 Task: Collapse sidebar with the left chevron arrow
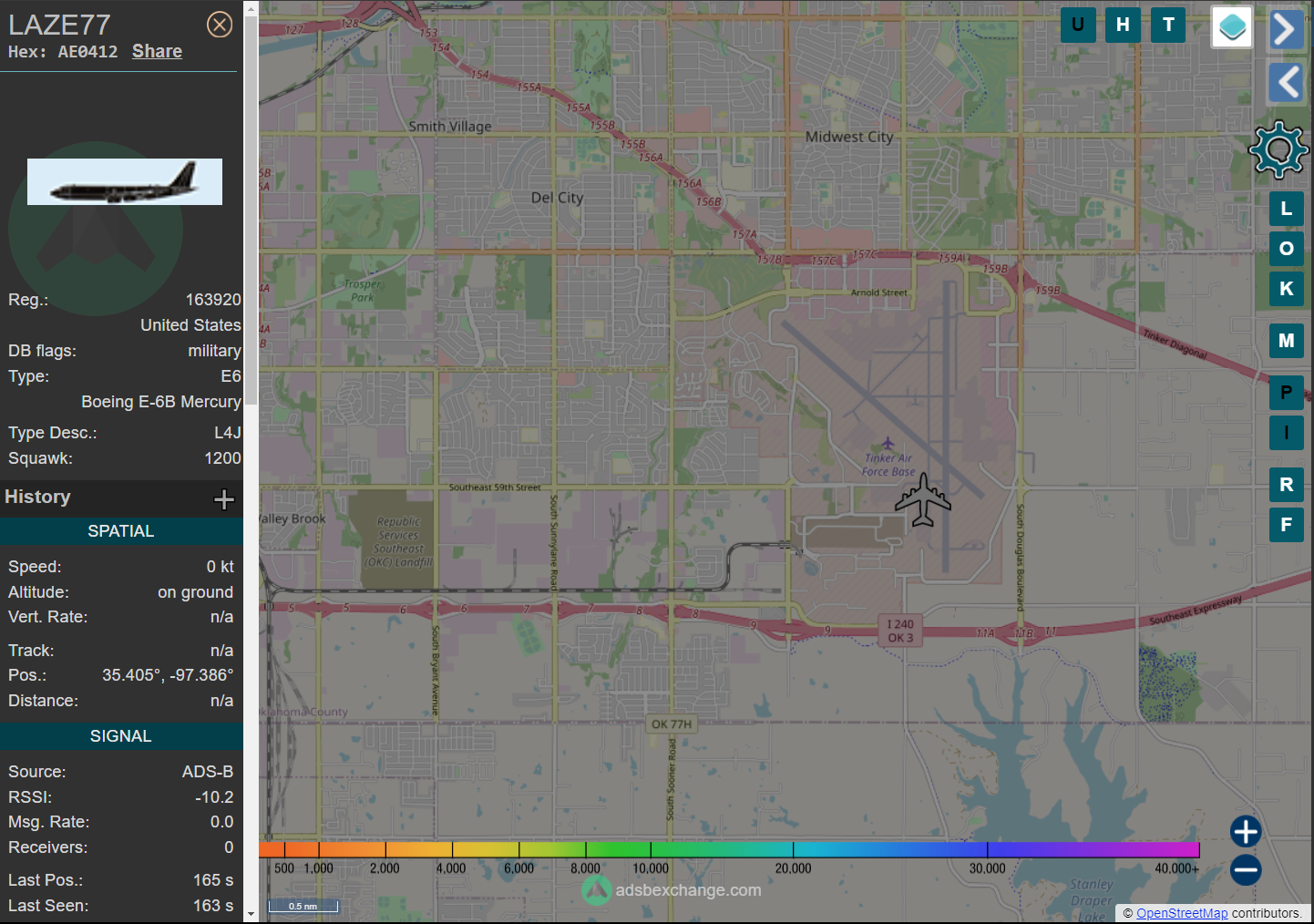[x=1287, y=82]
